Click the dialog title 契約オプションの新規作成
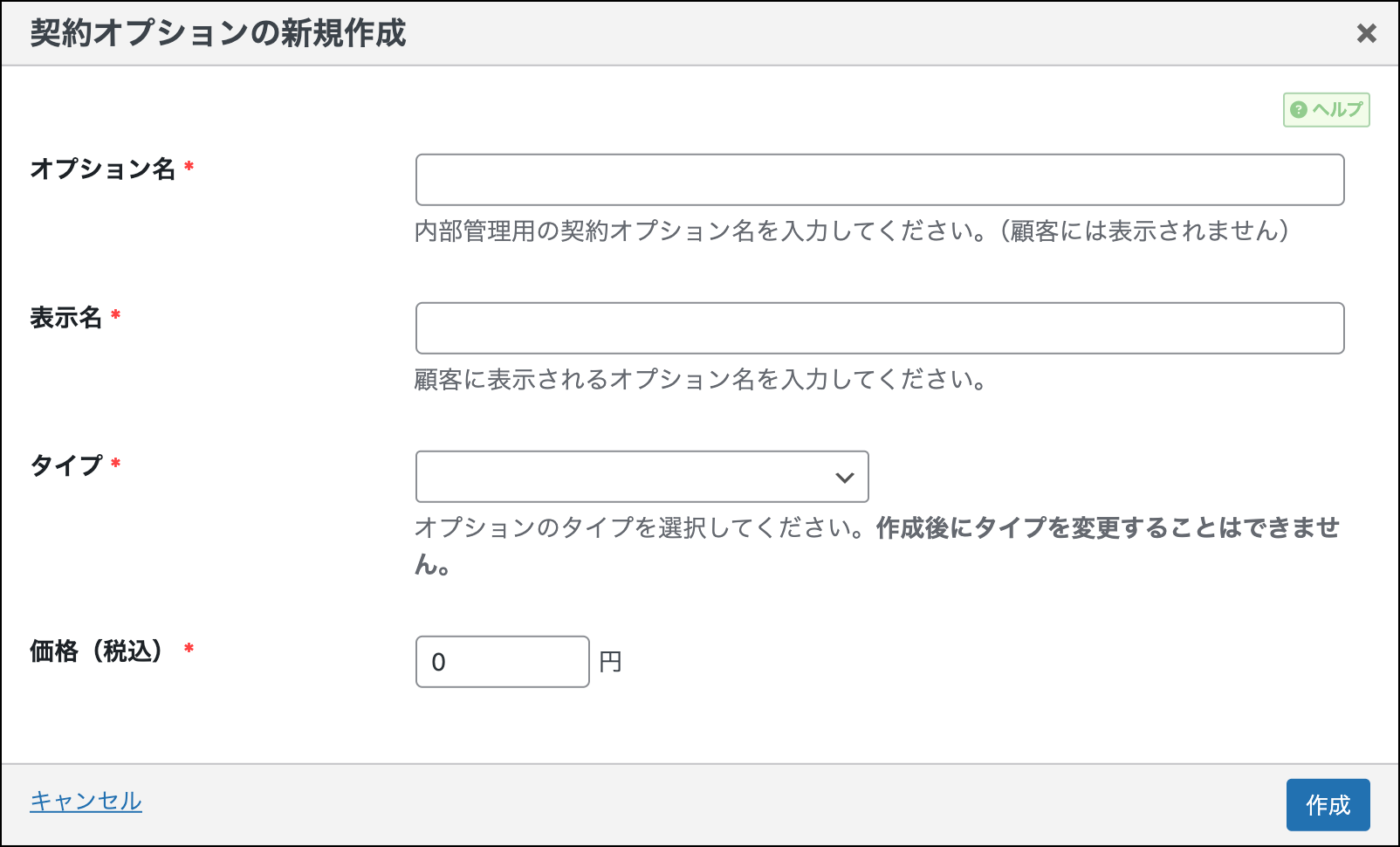The image size is (1400, 847). tap(218, 33)
